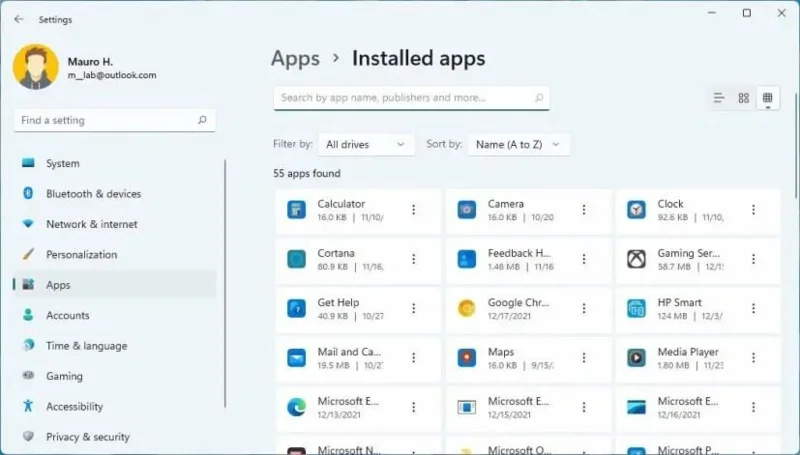Open Bluetooth & devices settings
Image resolution: width=800 pixels, height=455 pixels.
coord(115,194)
